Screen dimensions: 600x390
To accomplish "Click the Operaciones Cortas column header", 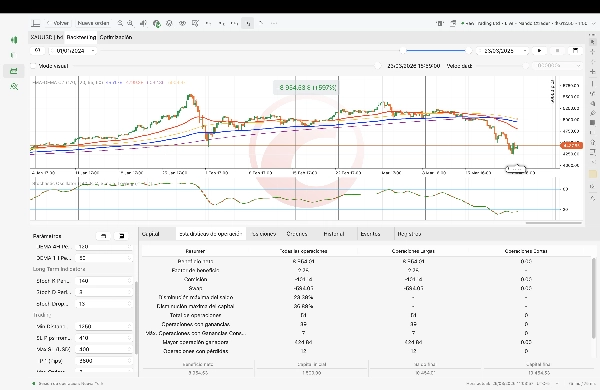I will coord(526,251).
